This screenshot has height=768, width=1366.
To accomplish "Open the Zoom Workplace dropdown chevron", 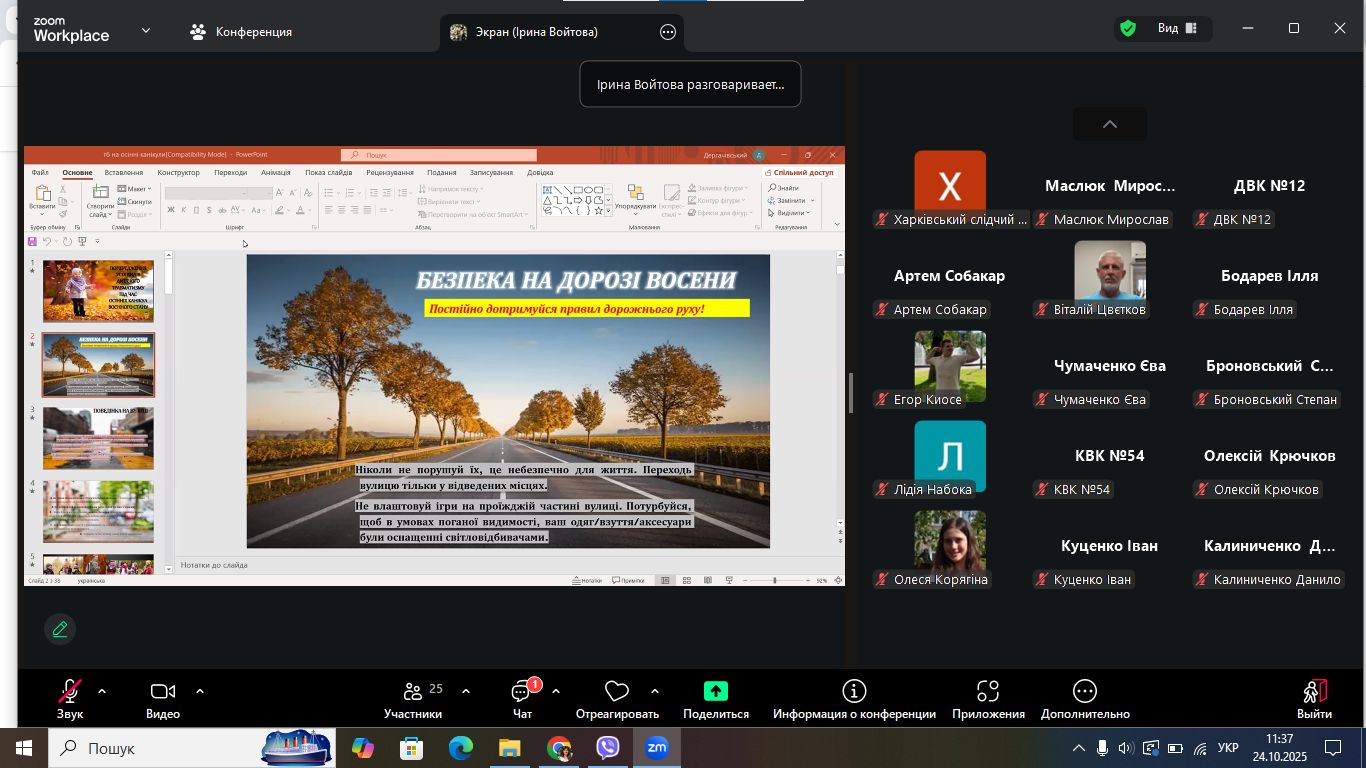I will tap(146, 31).
